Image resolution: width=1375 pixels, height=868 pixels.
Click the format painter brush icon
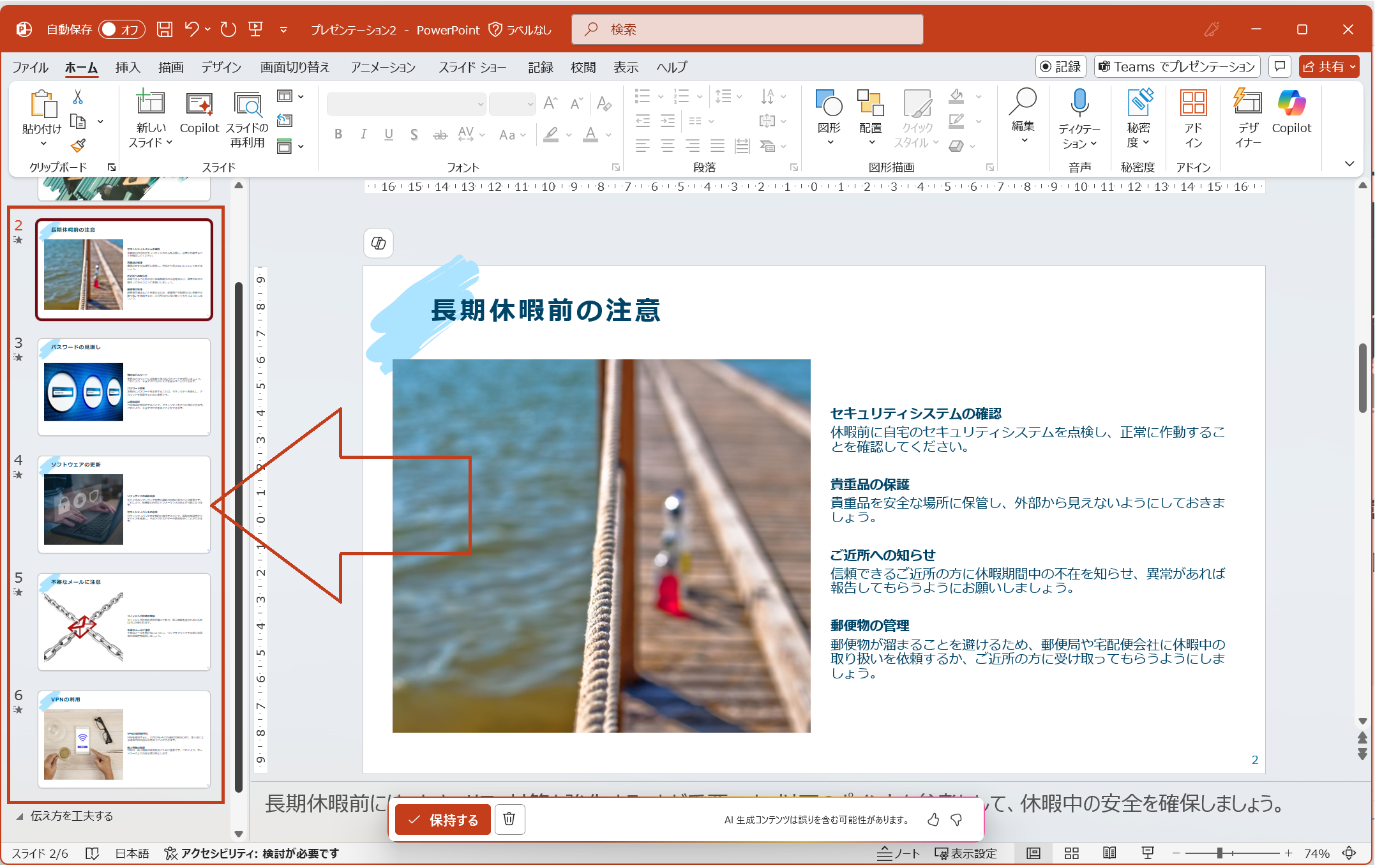(x=78, y=146)
